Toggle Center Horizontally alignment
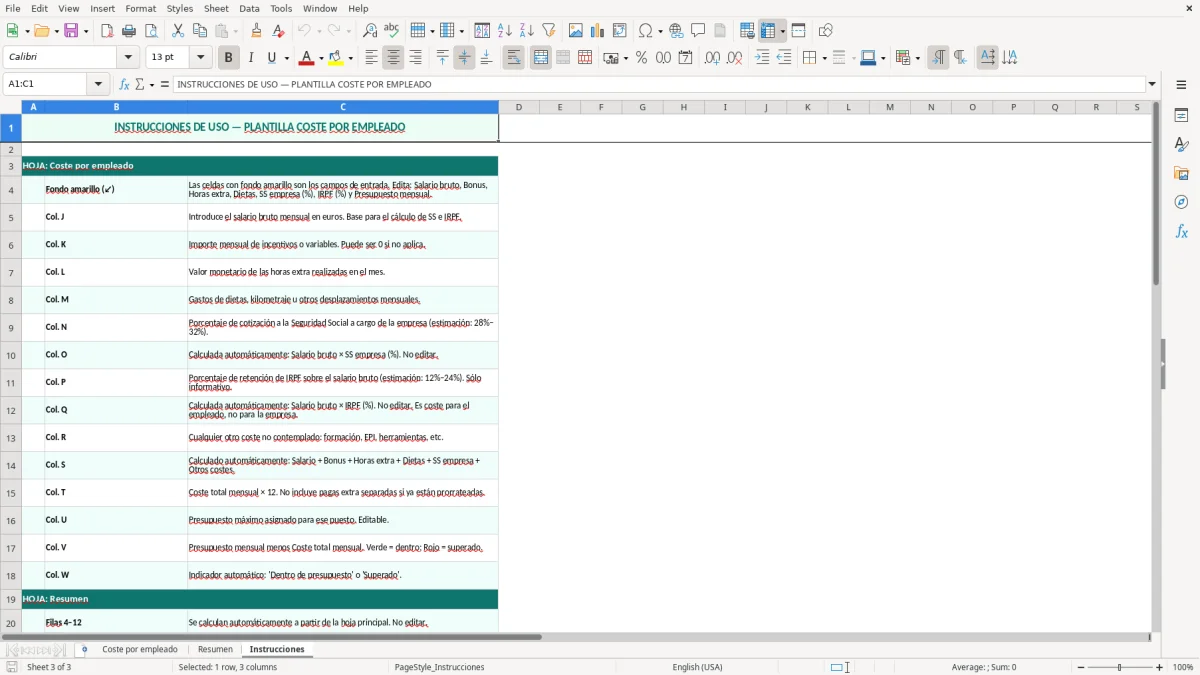1200x675 pixels. pos(394,58)
